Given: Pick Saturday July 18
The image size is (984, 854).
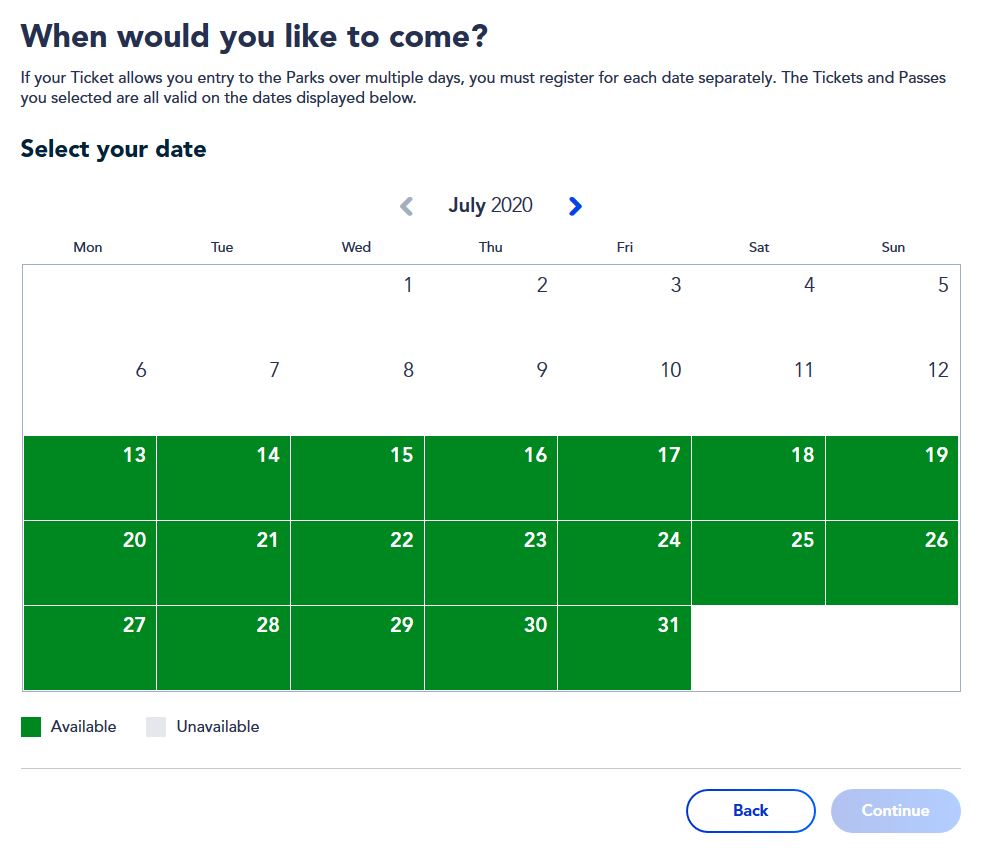Looking at the screenshot, I should pyautogui.click(x=758, y=478).
